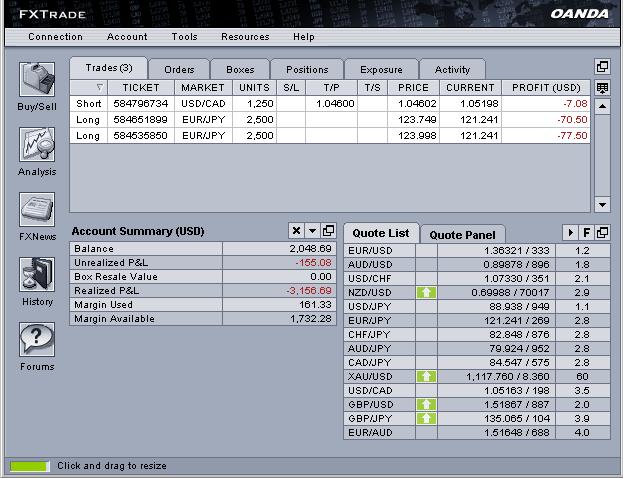623x478 pixels.
Task: Open the Connection menu
Action: [55, 37]
